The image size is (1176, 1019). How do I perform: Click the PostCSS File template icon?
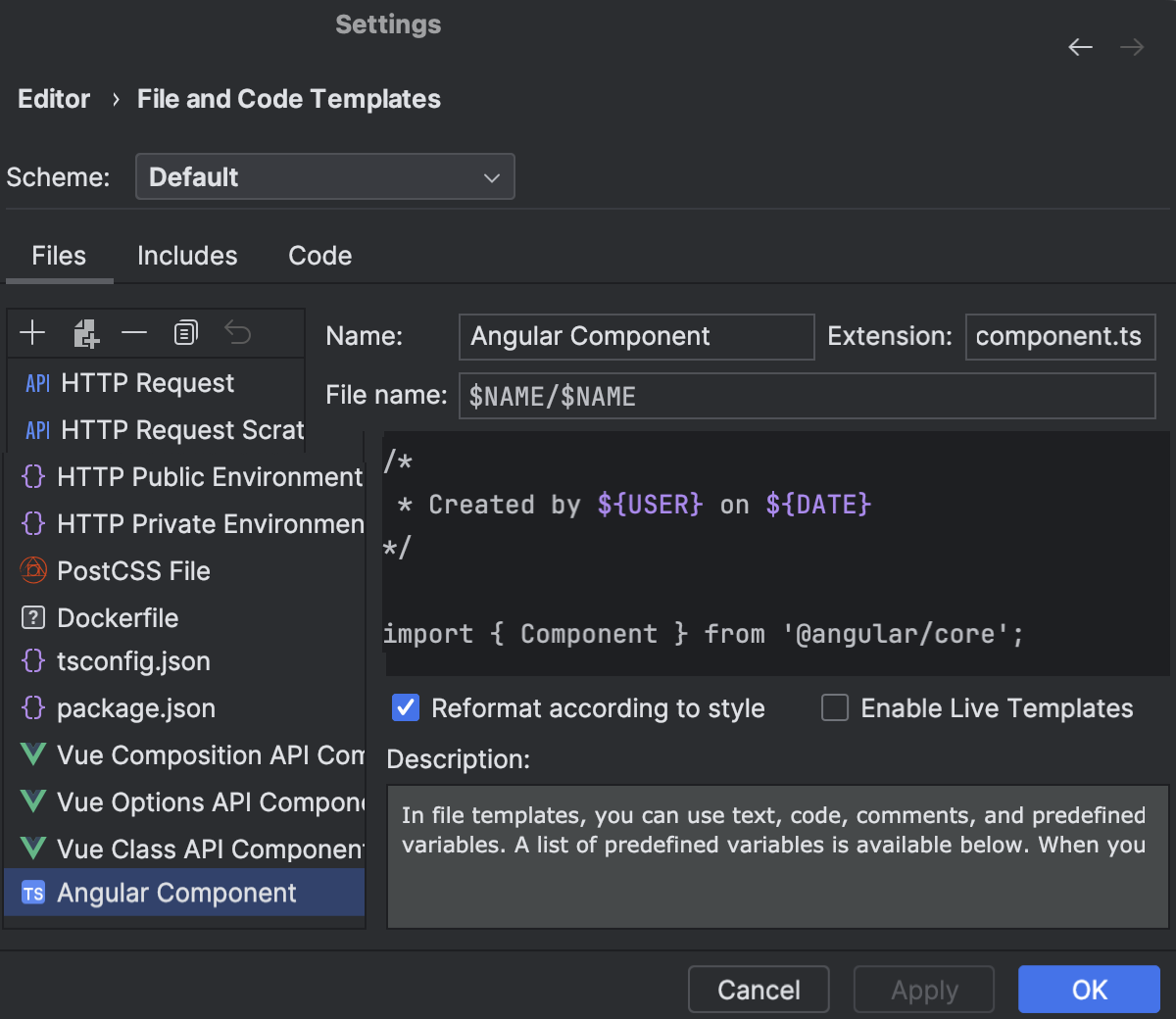32,570
